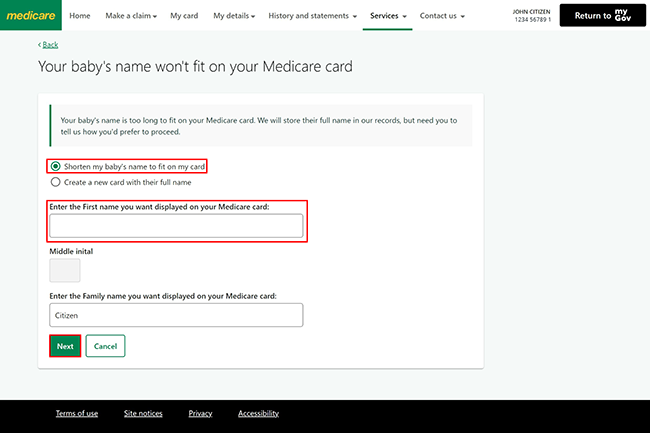Select Create a new card radio option
The height and width of the screenshot is (433, 650).
pos(55,182)
